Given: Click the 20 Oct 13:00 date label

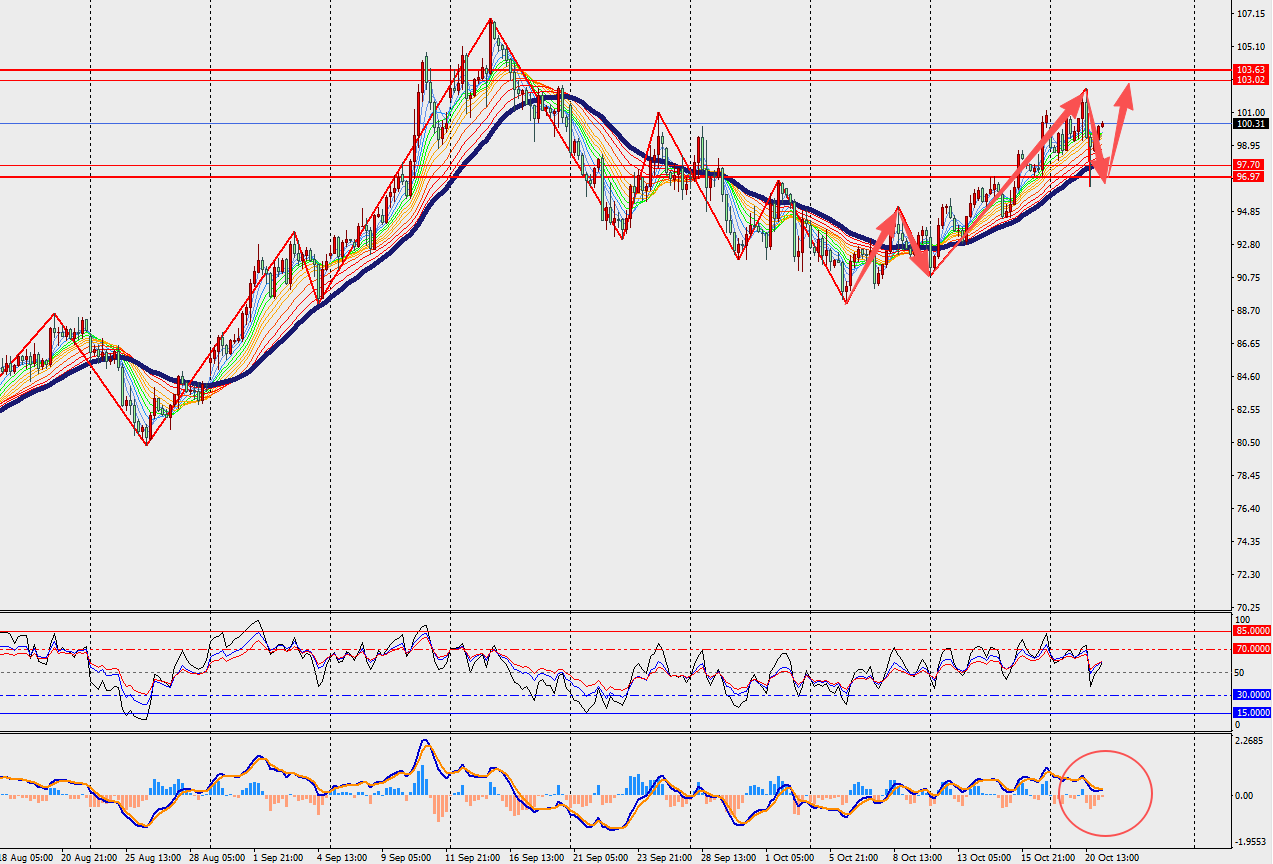Looking at the screenshot, I should [1114, 857].
